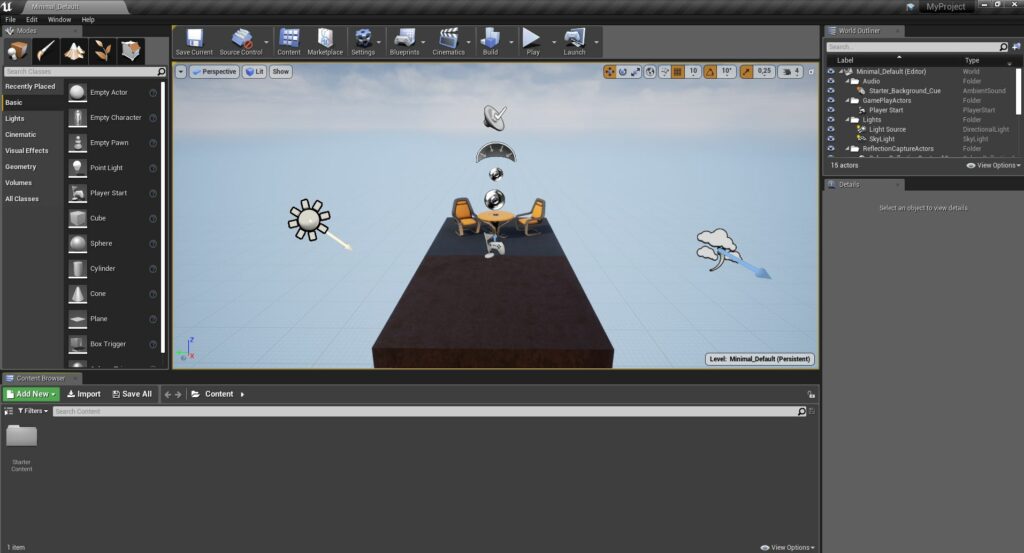The image size is (1024, 553).
Task: Maximize viewport icon at top right
Action: point(811,72)
